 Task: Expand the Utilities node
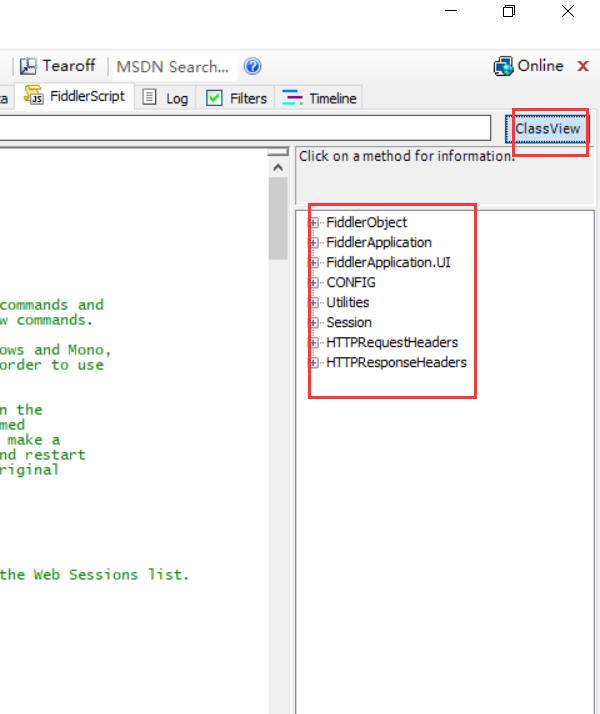pos(314,303)
